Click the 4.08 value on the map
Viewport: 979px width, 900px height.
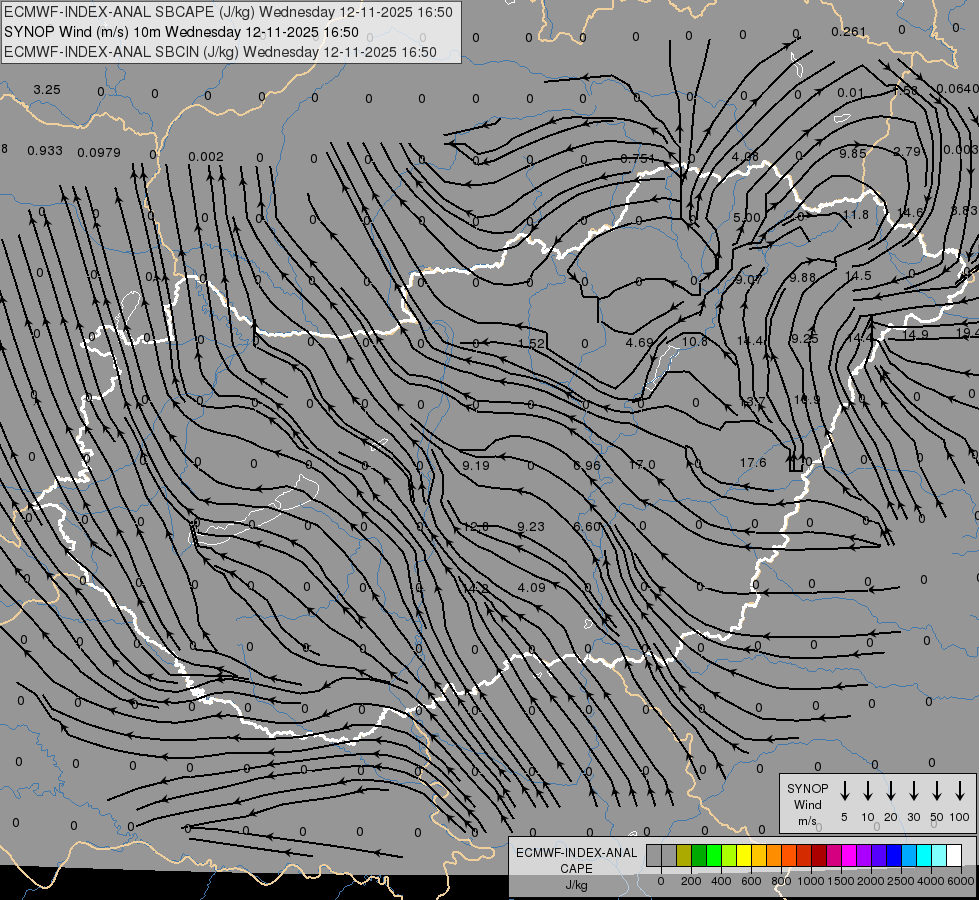pyautogui.click(x=745, y=156)
